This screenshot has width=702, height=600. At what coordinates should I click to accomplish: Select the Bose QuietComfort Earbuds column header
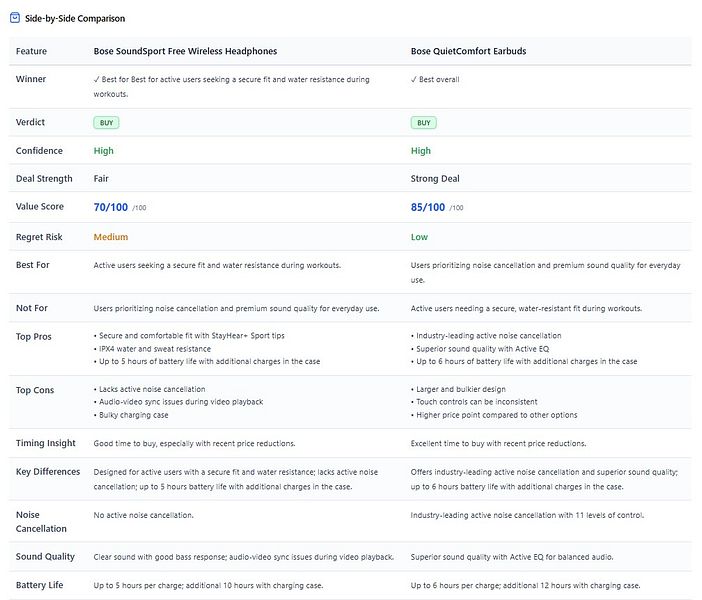pos(469,51)
